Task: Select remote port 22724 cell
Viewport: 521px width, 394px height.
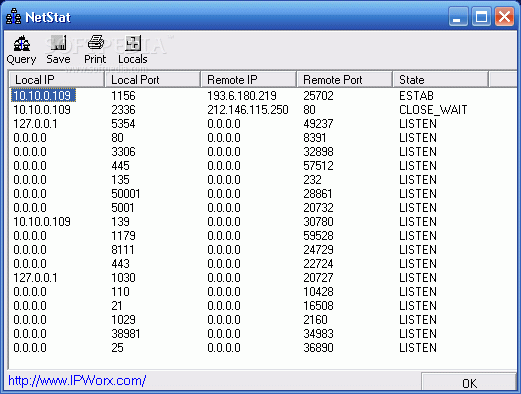Action: [x=318, y=264]
